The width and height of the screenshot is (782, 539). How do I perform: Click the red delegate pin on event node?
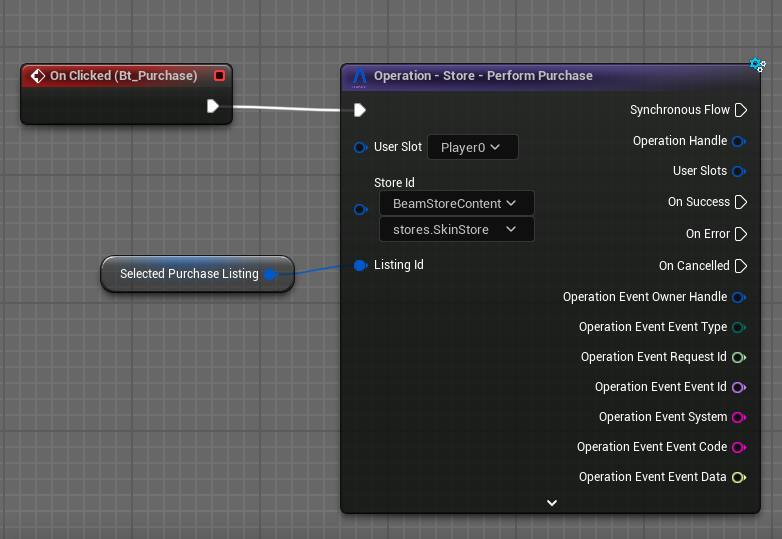pyautogui.click(x=219, y=76)
